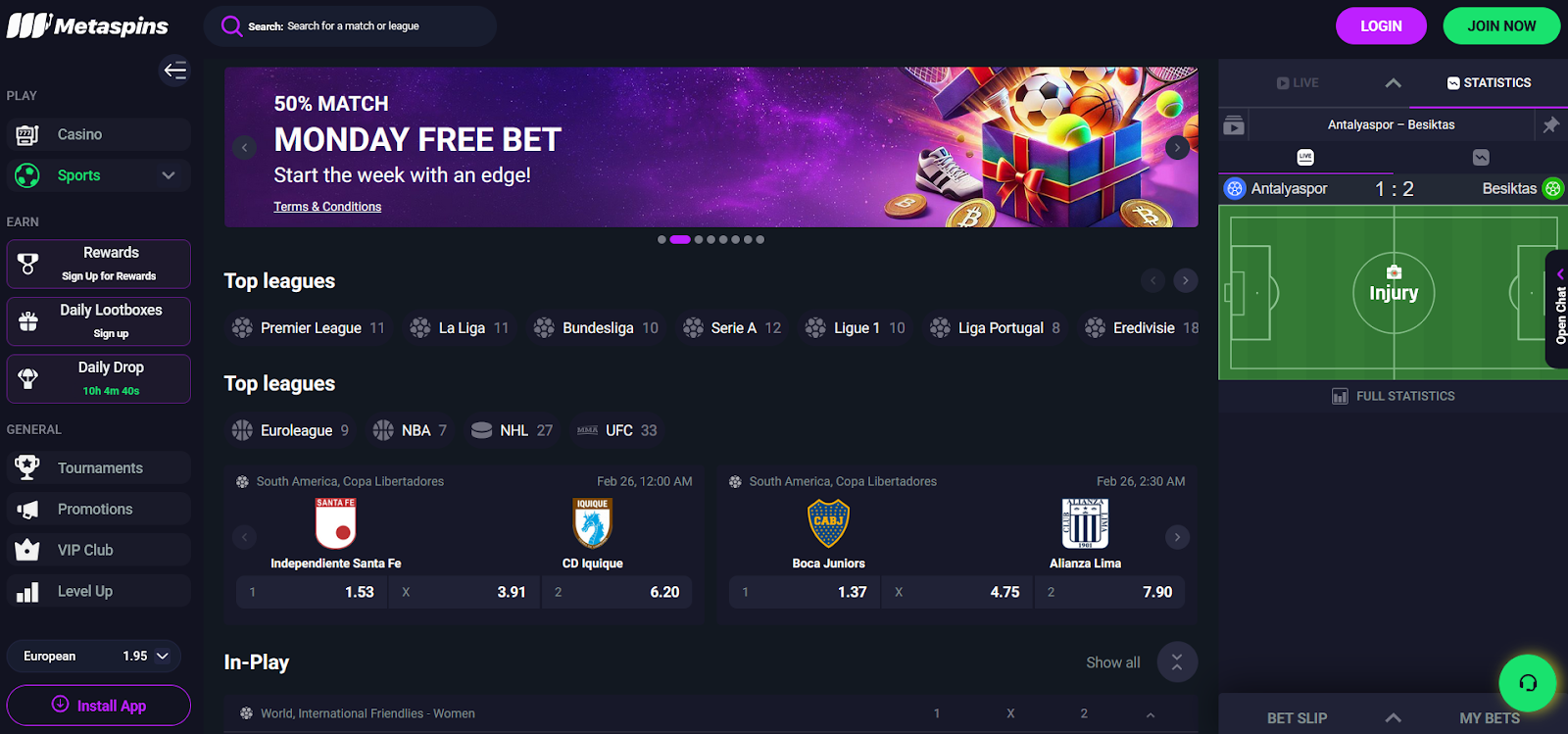Switch to the live tracker view icon

click(1305, 157)
